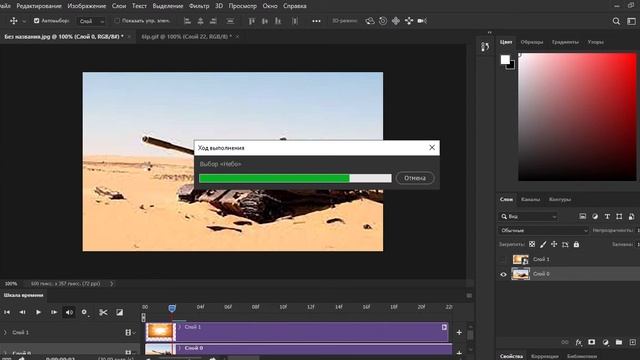Screen dimensions: 640x360
Task: Create new adjustment layer icon at panel bottom
Action: [x=605, y=342]
